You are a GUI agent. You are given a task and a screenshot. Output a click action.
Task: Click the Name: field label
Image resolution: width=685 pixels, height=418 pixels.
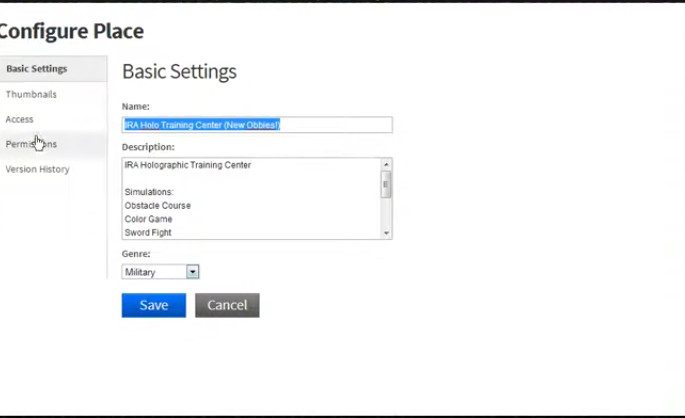pyautogui.click(x=136, y=106)
